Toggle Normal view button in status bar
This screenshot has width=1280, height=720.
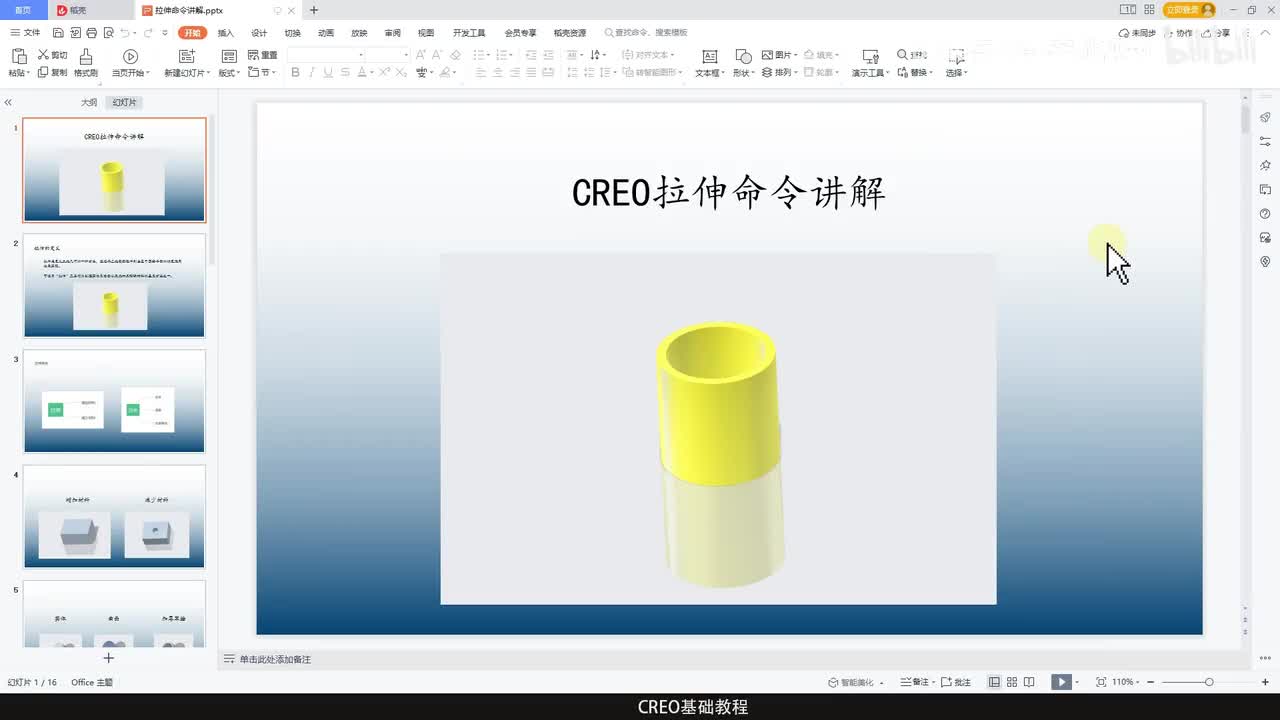[994, 682]
